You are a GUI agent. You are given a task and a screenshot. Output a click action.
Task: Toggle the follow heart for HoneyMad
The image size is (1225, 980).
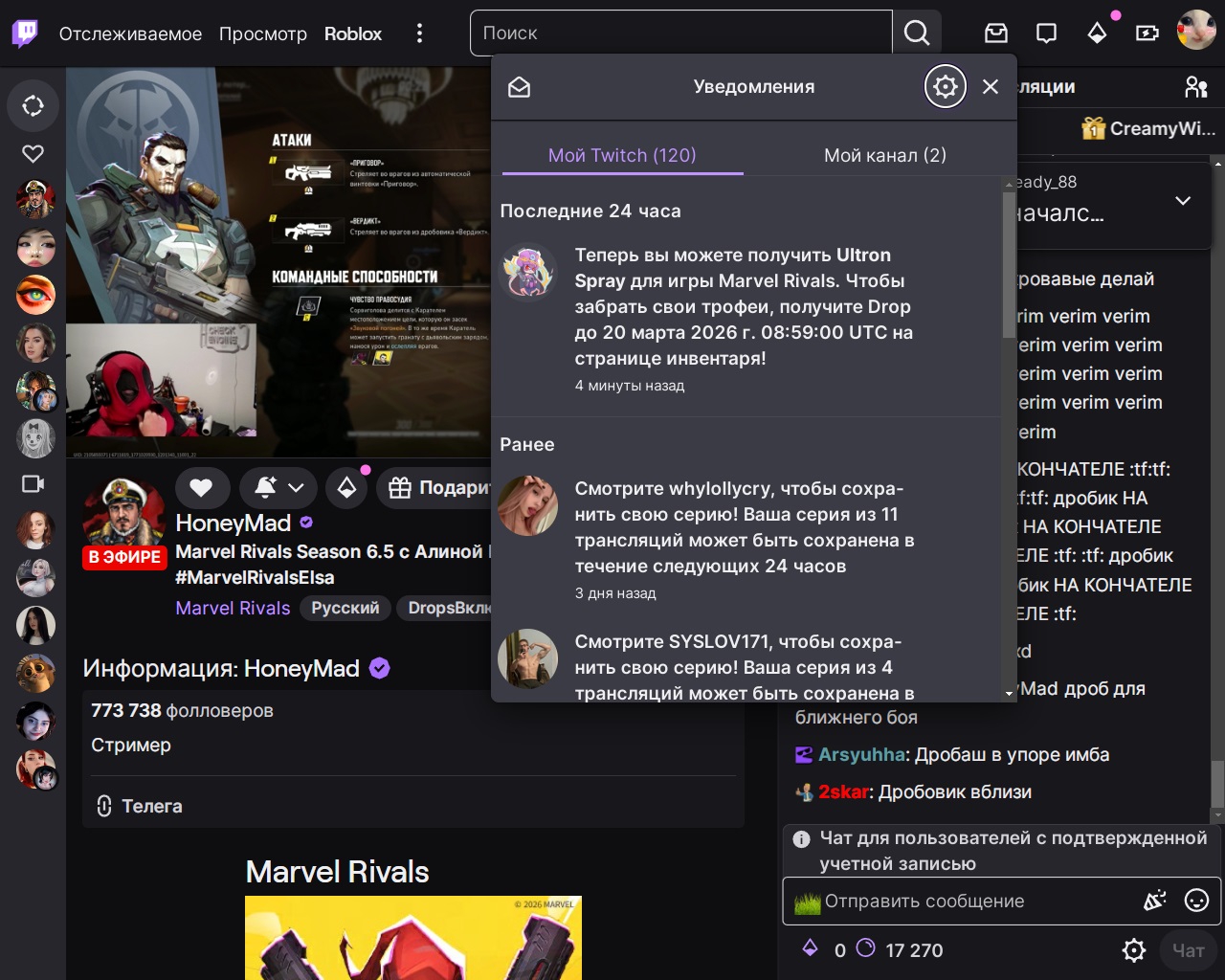[201, 488]
